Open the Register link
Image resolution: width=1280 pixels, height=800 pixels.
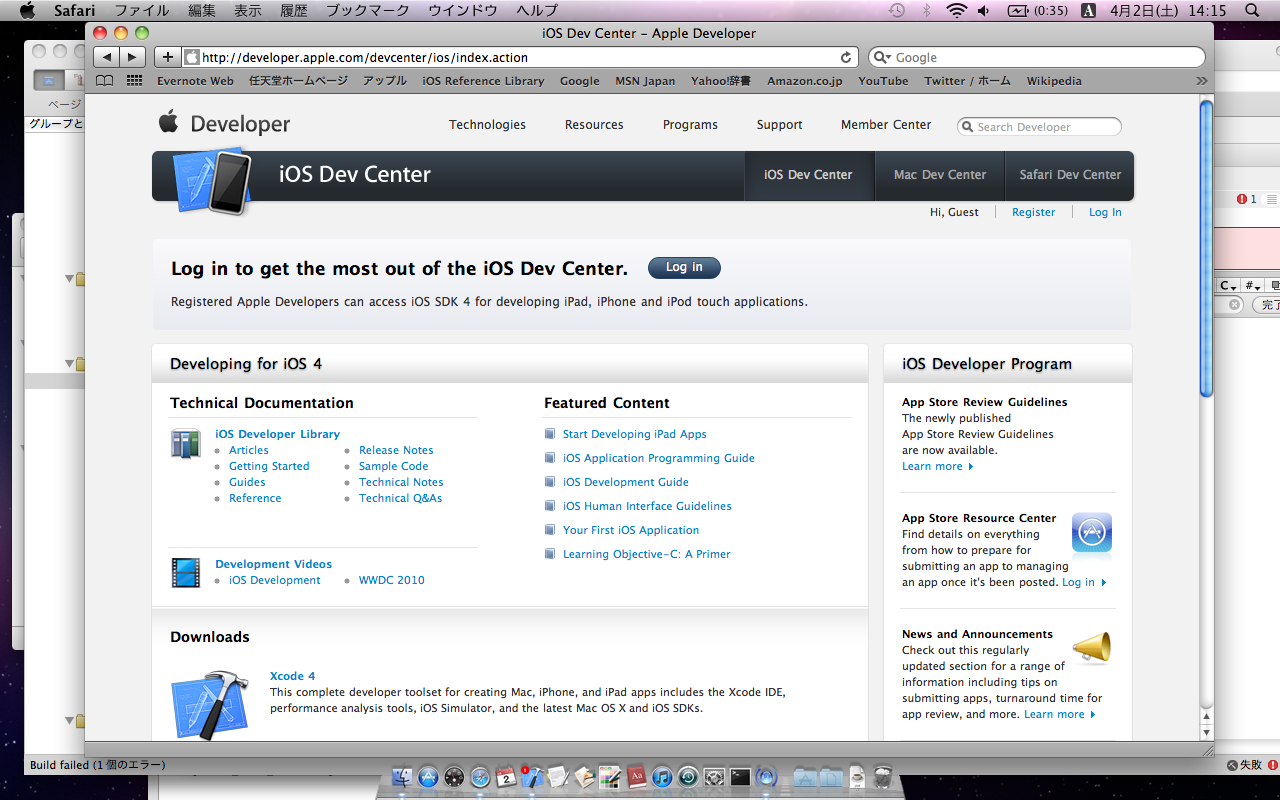pyautogui.click(x=1034, y=212)
